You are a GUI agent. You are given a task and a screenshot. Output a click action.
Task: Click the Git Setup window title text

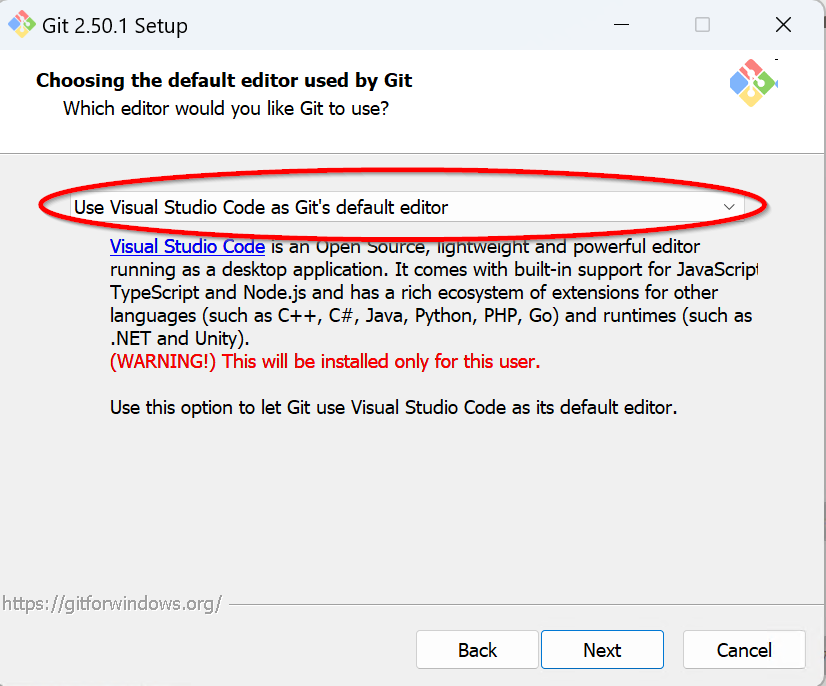pyautogui.click(x=110, y=25)
